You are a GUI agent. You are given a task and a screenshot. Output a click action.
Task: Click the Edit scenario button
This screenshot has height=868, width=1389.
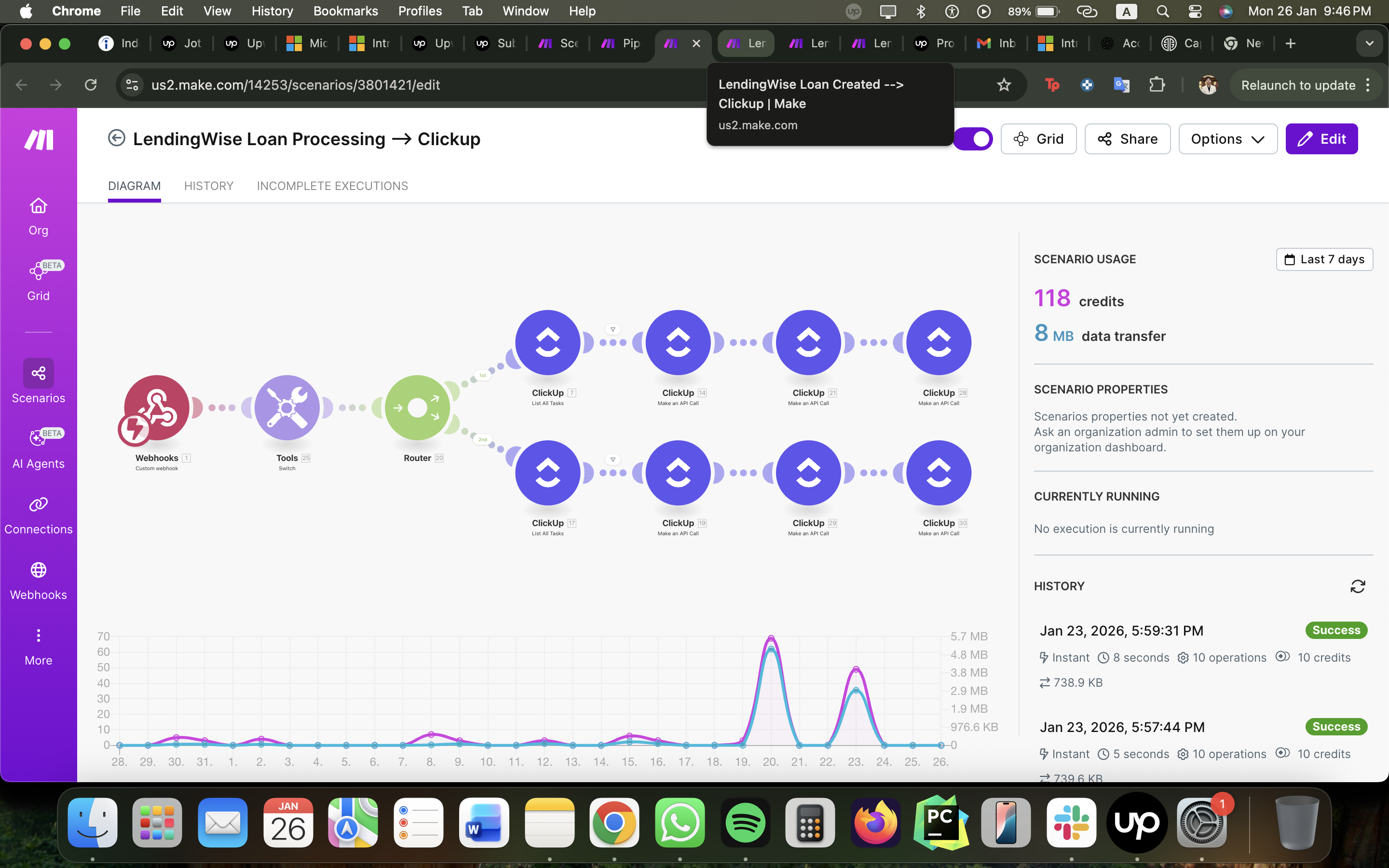pos(1321,138)
